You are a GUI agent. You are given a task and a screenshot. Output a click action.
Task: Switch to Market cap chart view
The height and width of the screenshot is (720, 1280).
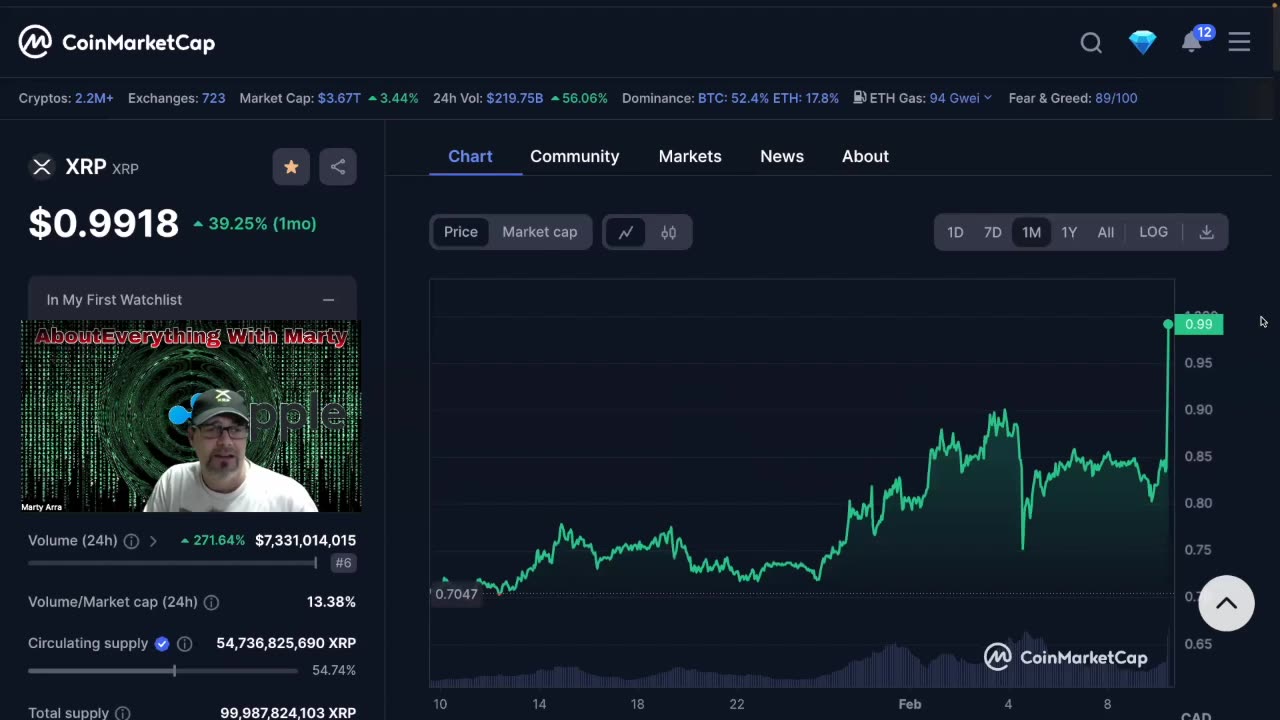pyautogui.click(x=540, y=232)
